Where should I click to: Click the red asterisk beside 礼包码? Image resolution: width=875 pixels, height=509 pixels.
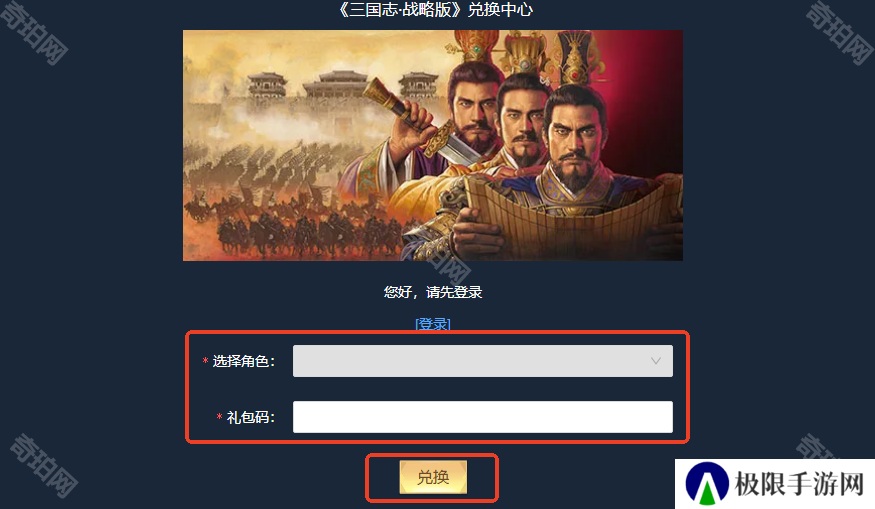219,417
